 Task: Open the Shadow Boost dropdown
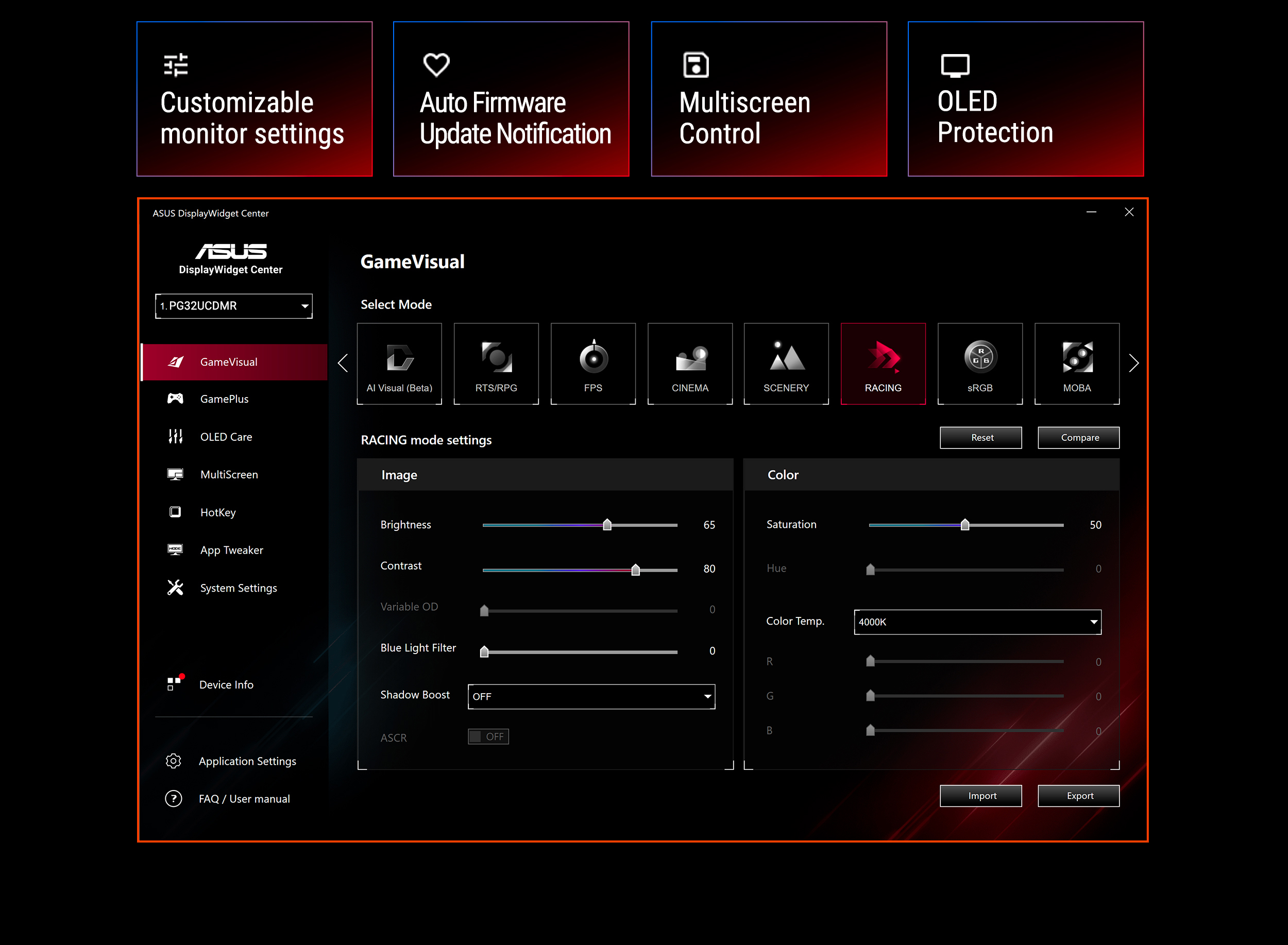[591, 697]
